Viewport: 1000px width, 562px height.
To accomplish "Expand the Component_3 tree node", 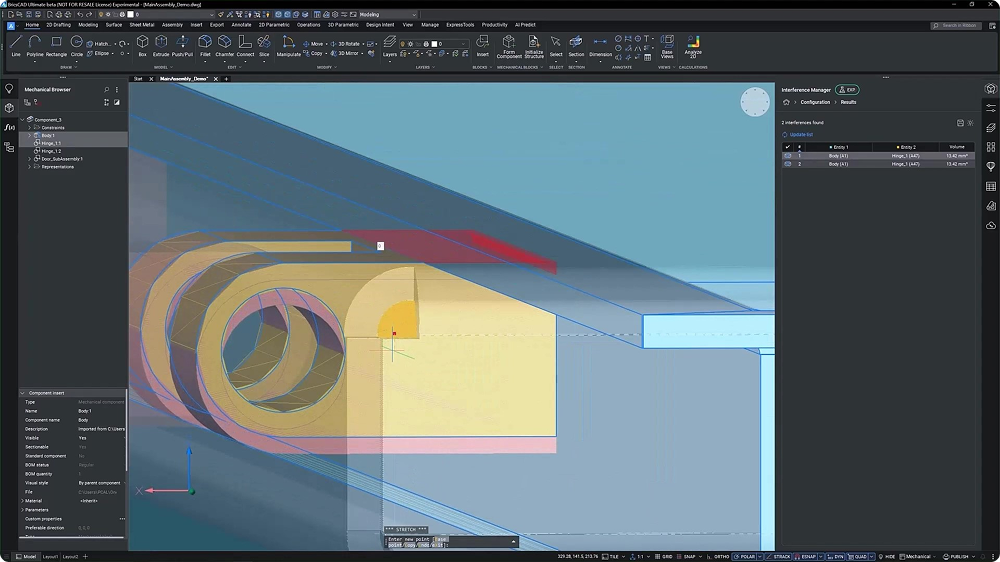I will click(x=22, y=119).
